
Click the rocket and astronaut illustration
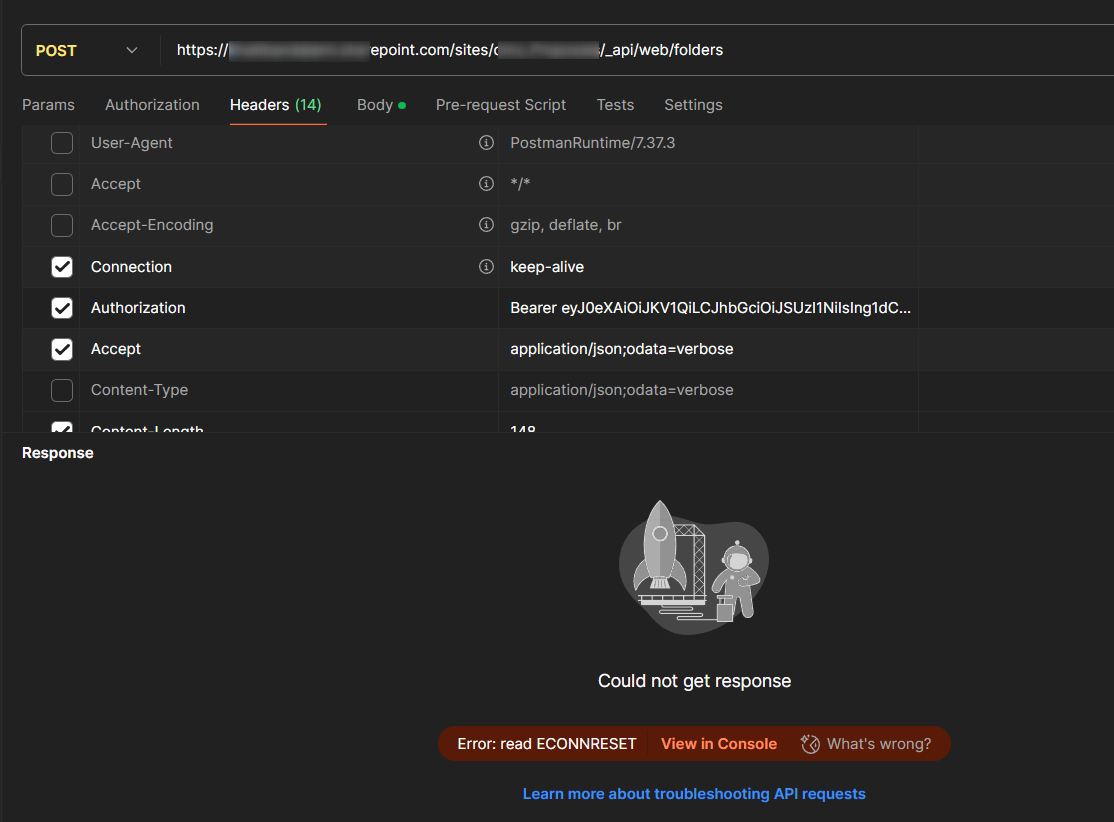694,567
